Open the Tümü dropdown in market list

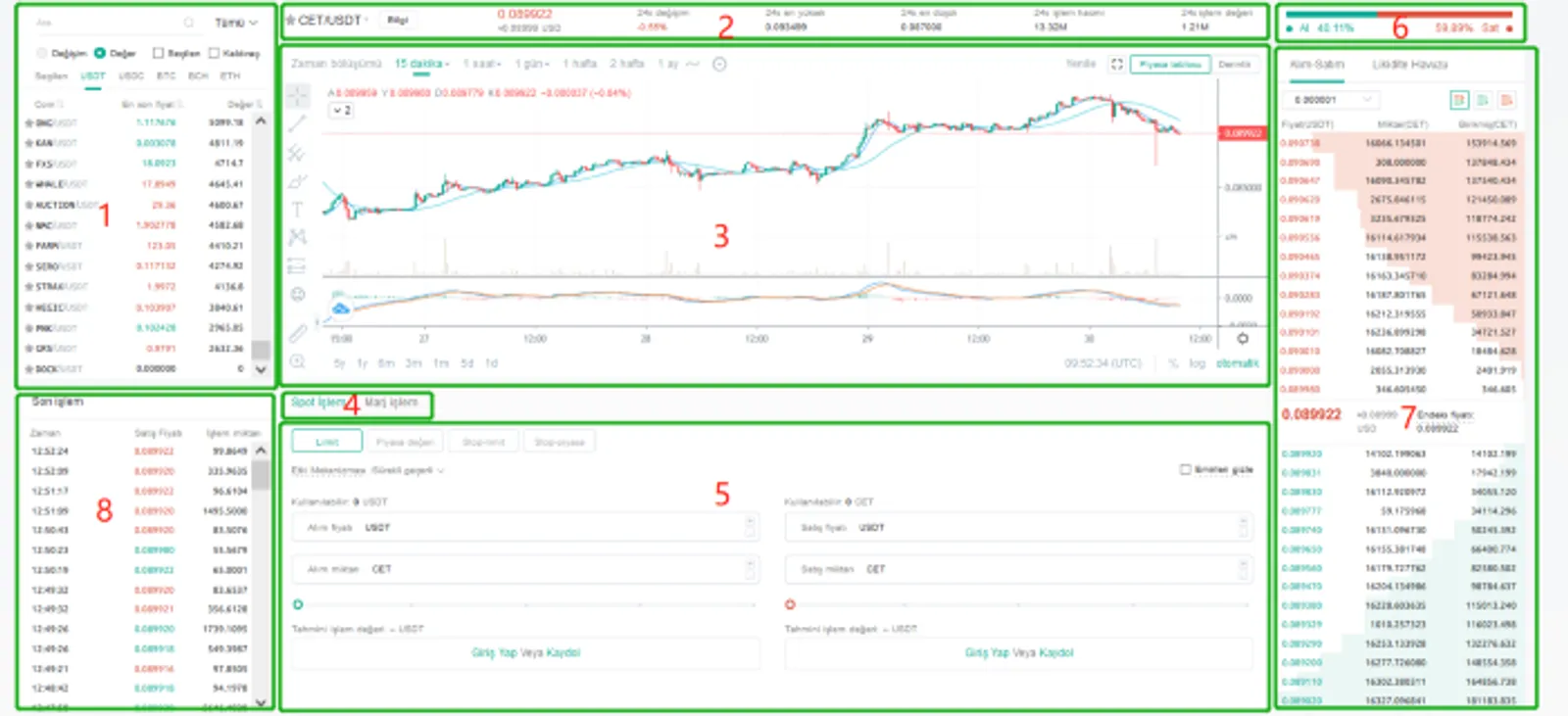pos(236,23)
